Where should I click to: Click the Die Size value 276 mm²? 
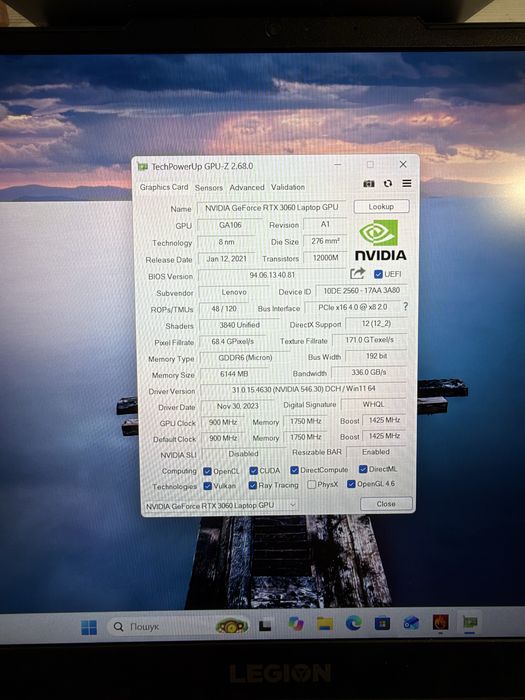pyautogui.click(x=325, y=241)
